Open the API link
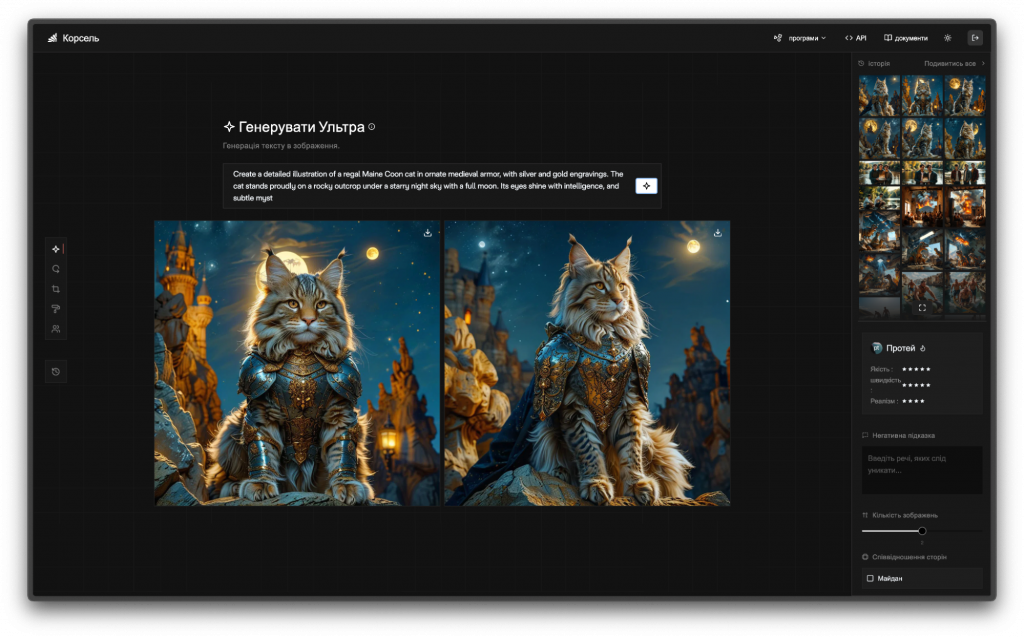Viewport: 1024px width, 638px height. click(x=856, y=38)
